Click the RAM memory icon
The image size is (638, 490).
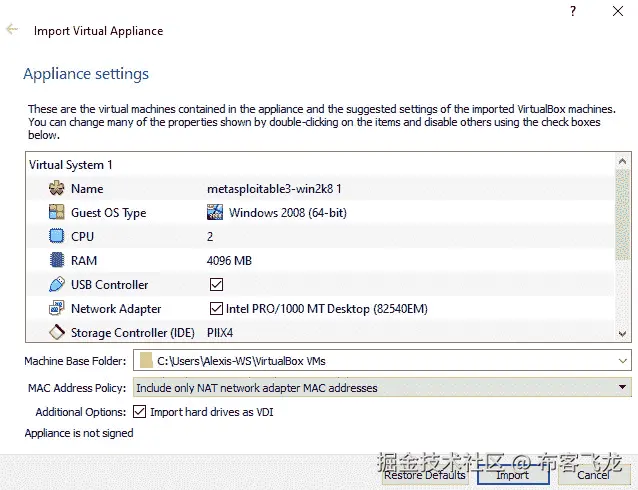(x=57, y=260)
